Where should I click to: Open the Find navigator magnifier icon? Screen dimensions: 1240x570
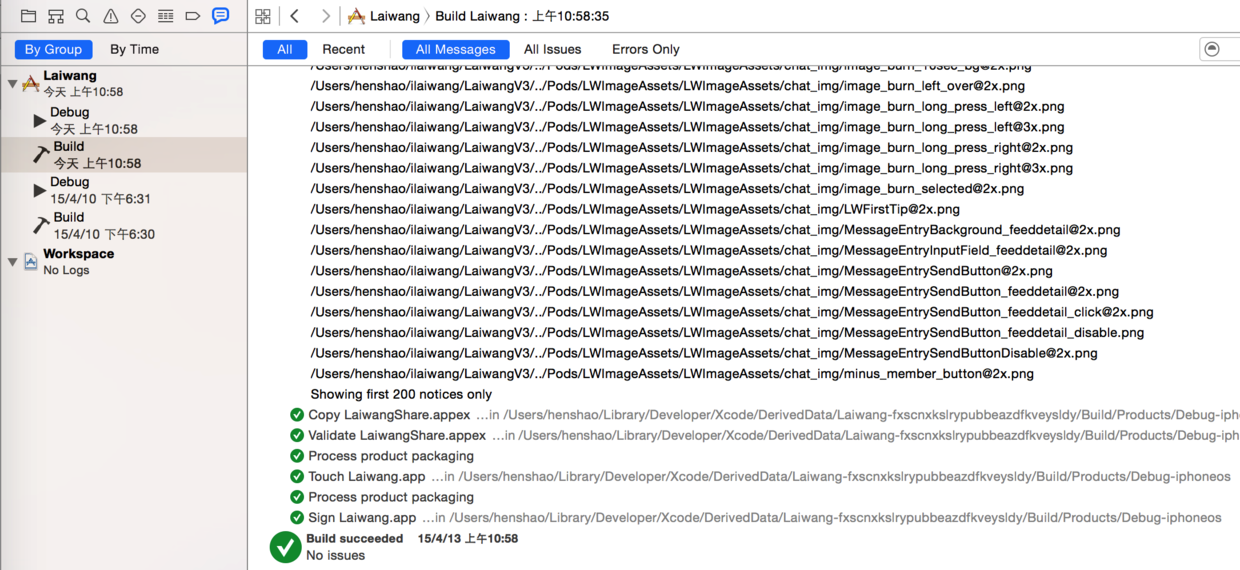83,16
